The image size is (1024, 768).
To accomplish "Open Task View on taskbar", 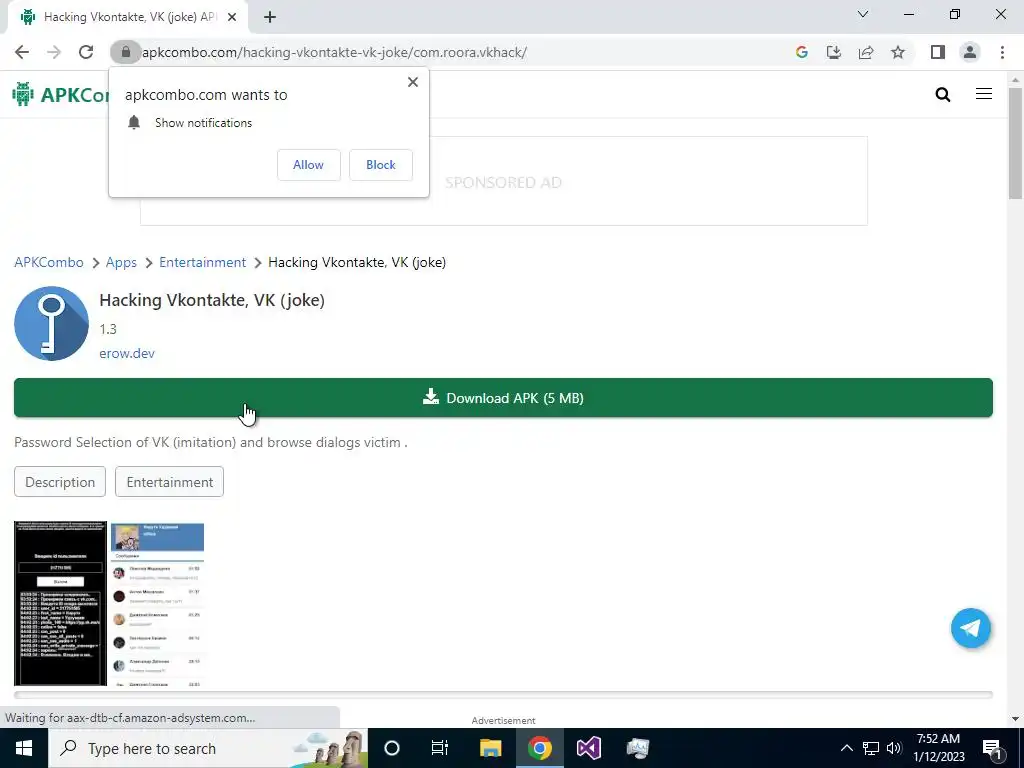I will point(440,748).
